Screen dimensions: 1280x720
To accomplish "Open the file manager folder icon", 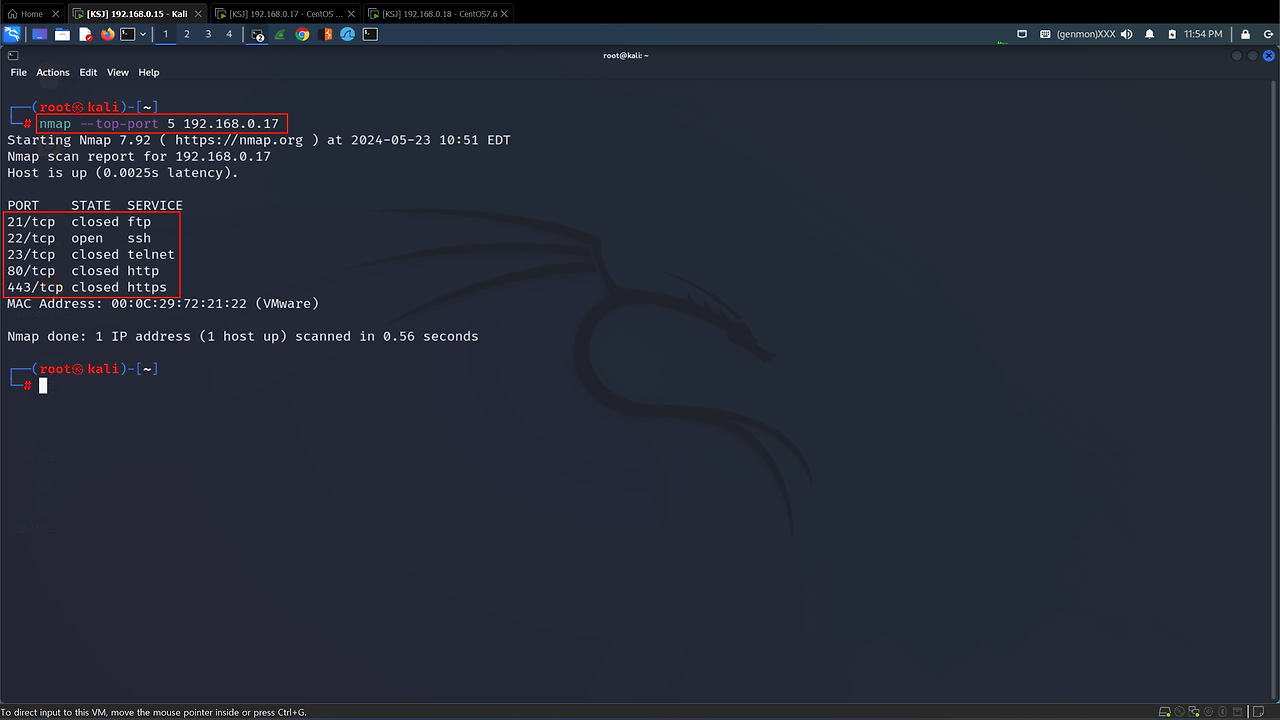I will coord(62,34).
